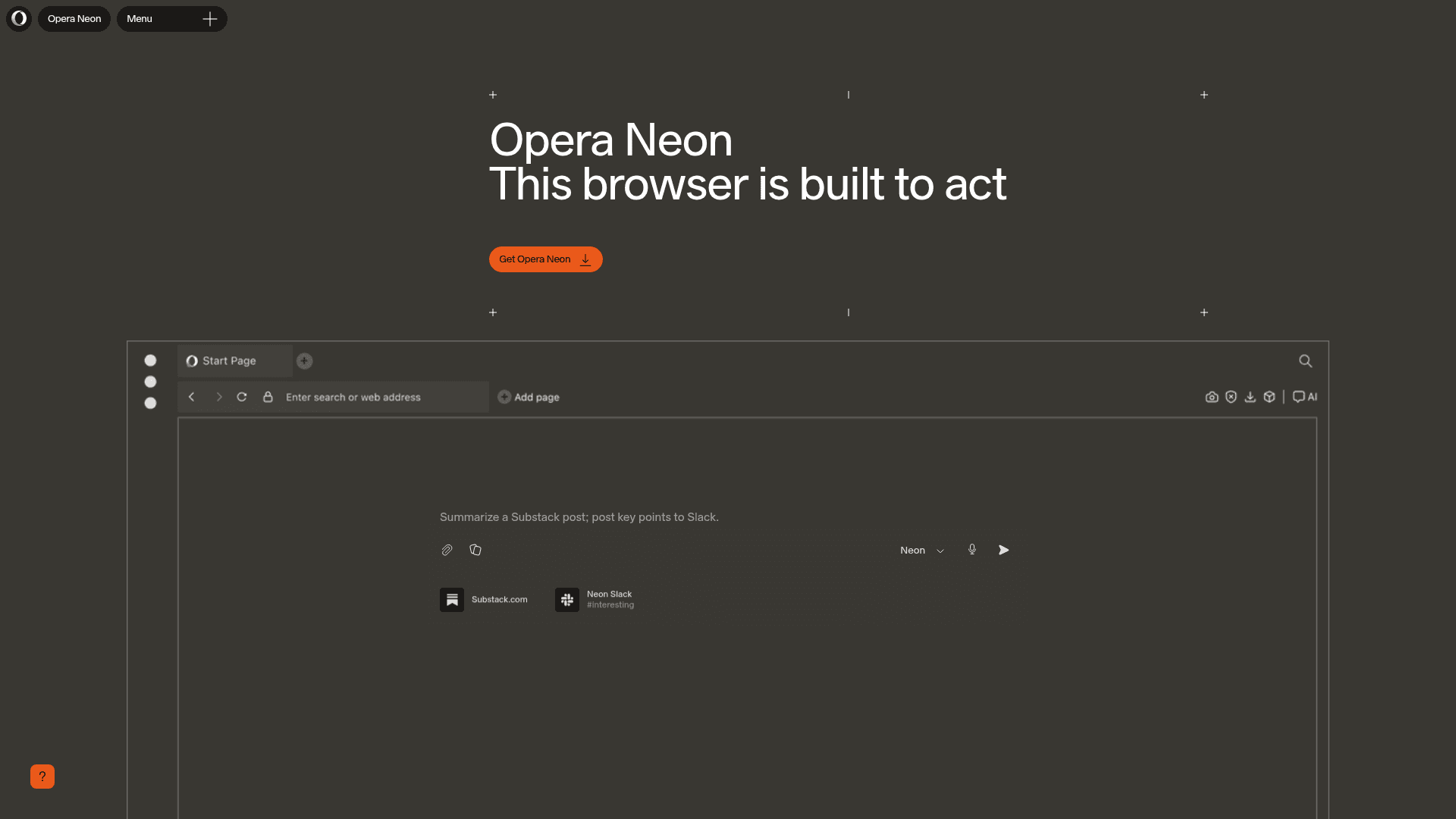Go back using the back arrow
Screen dimensions: 1456x819
(192, 397)
